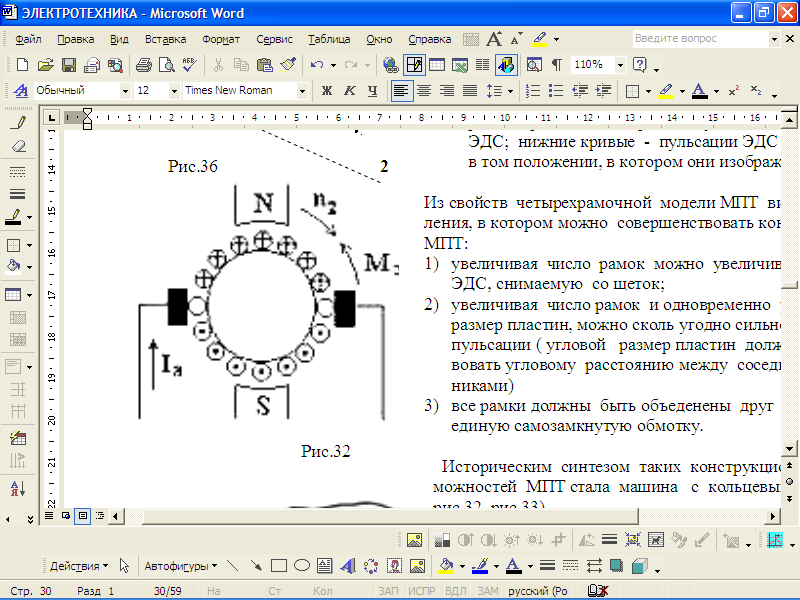800x600 pixels.
Task: Open the Таблица menu
Action: [x=329, y=39]
